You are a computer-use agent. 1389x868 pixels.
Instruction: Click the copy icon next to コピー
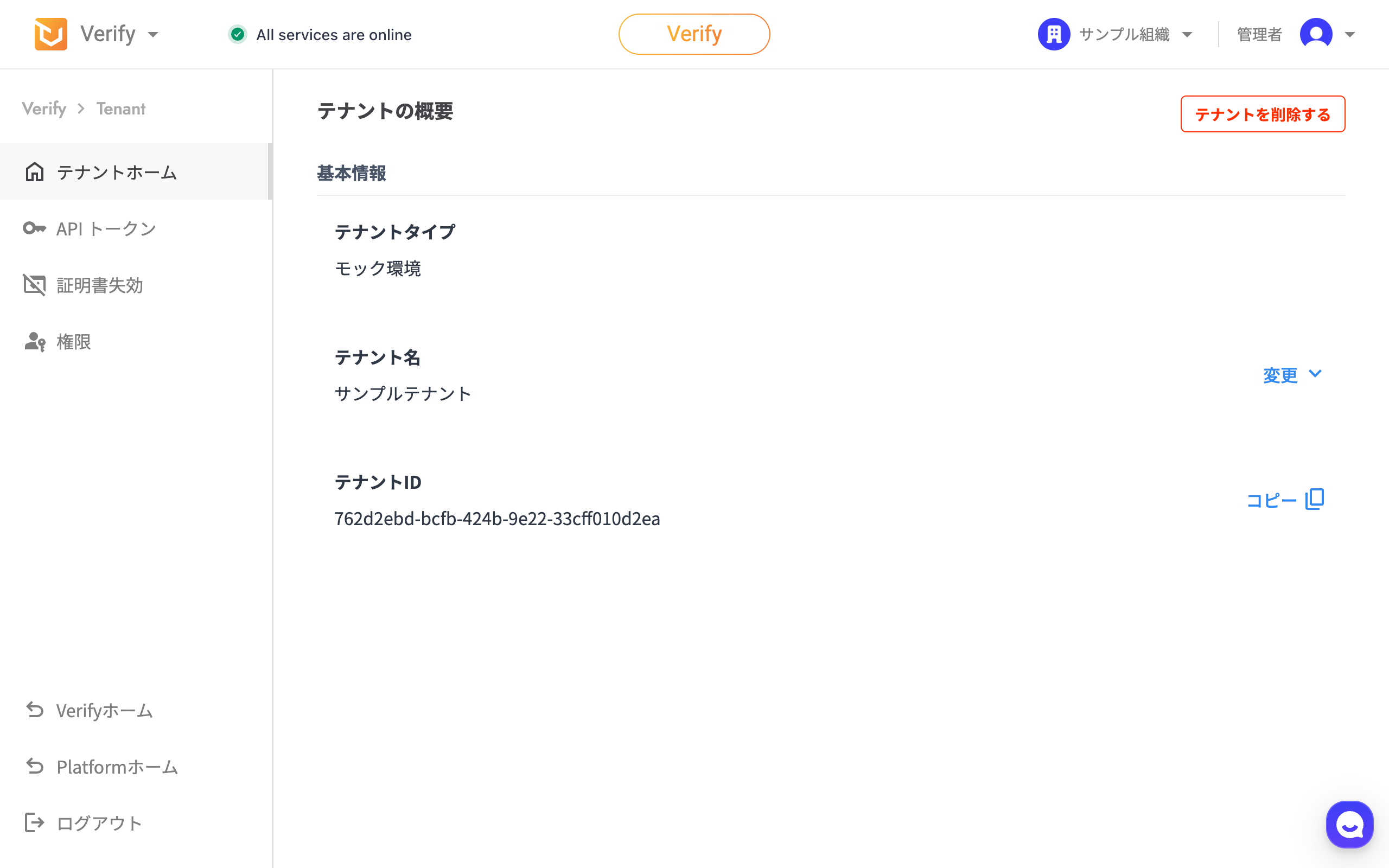[1314, 499]
